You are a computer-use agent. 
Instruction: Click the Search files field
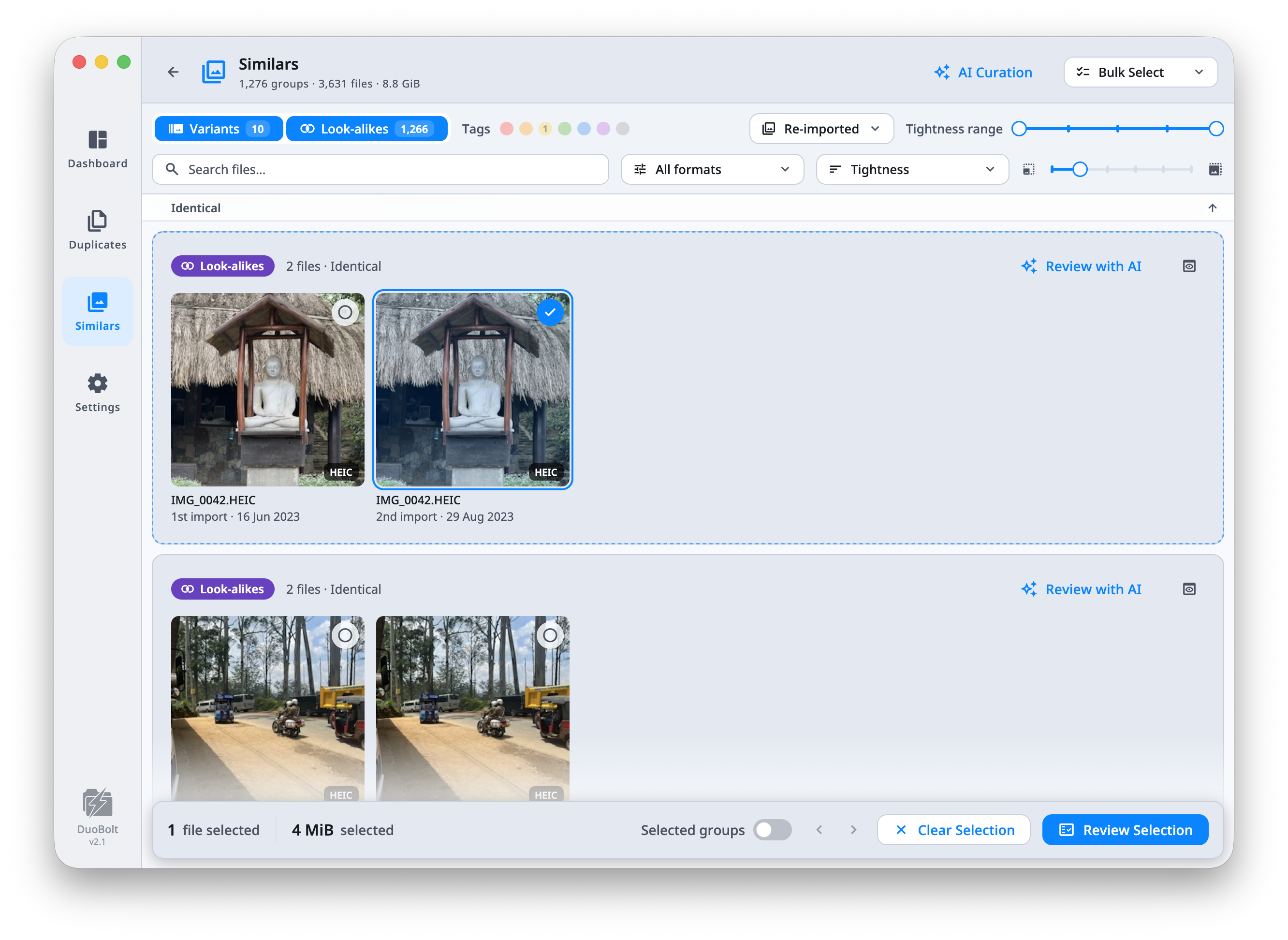click(x=380, y=169)
